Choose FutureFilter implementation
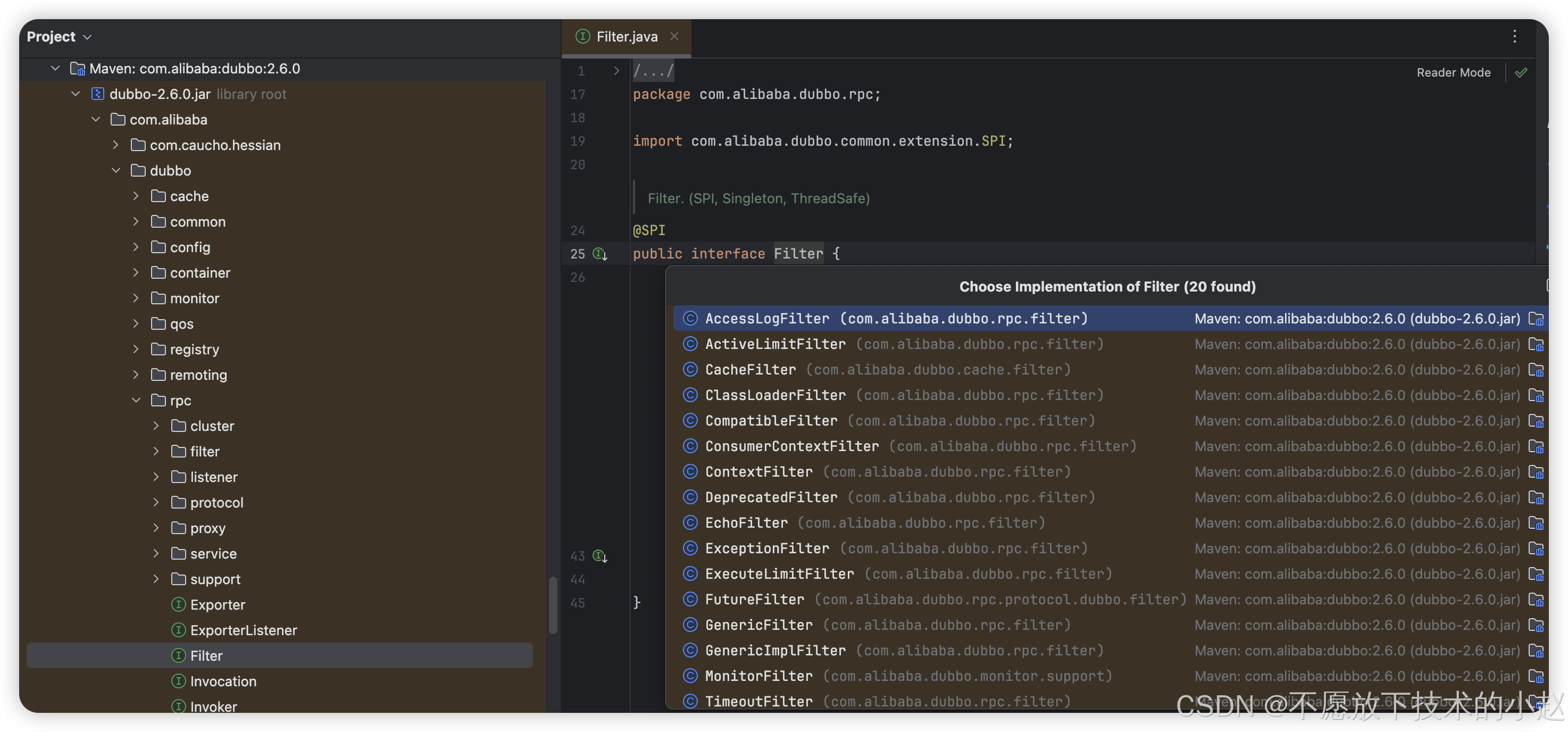Image resolution: width=1568 pixels, height=732 pixels. click(x=1110, y=600)
